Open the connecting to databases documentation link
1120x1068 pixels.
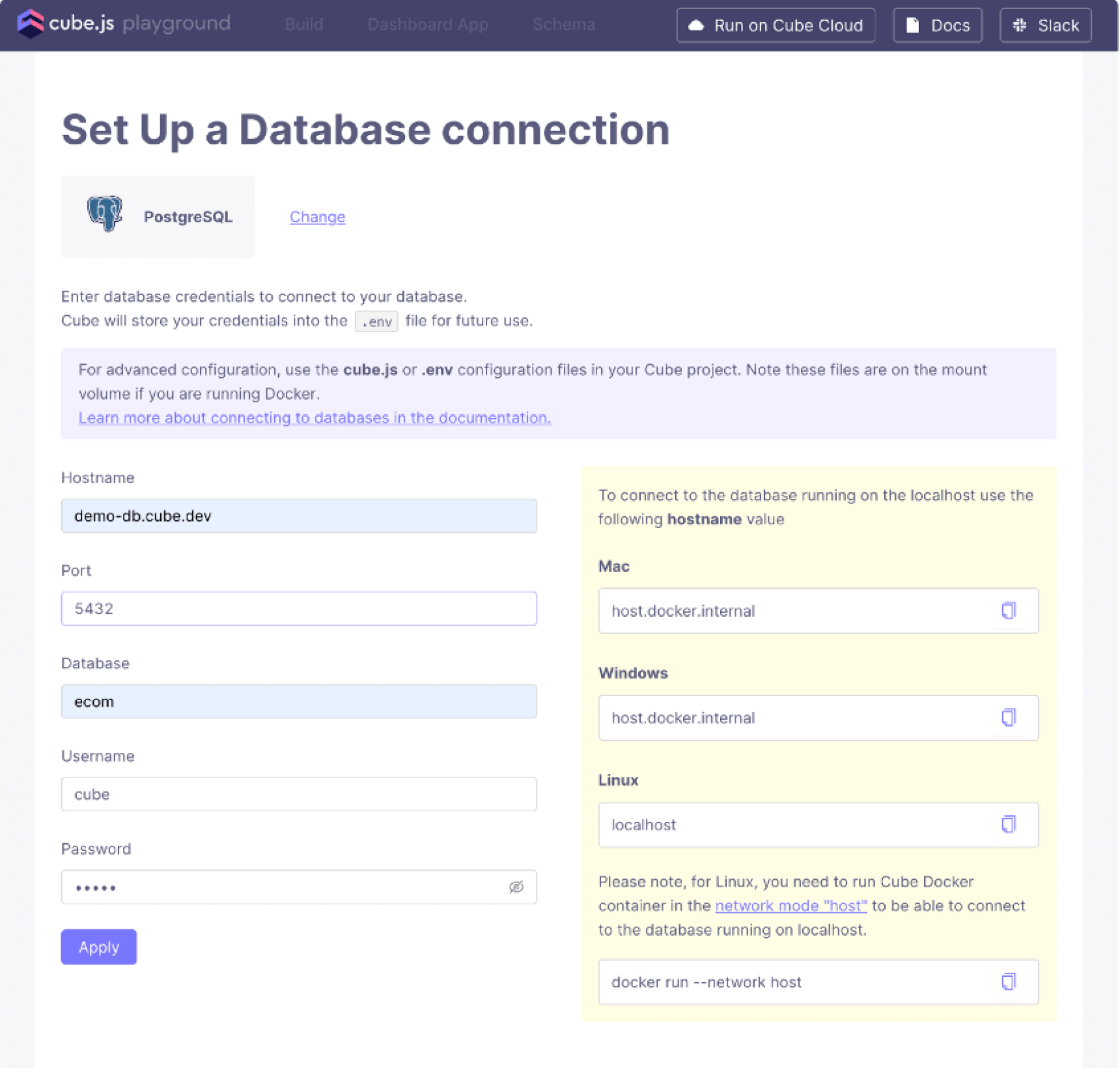point(315,418)
